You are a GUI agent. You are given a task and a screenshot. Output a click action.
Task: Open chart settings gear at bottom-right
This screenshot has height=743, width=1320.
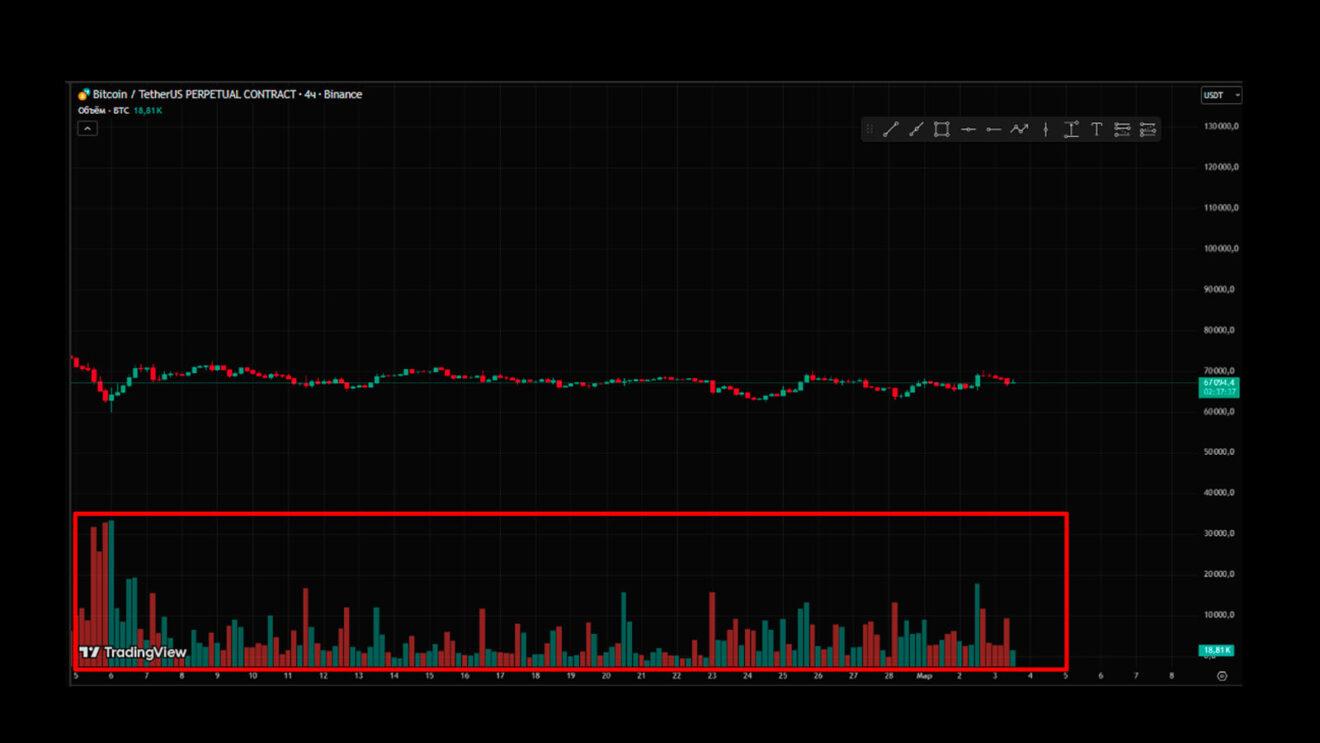pos(1222,676)
